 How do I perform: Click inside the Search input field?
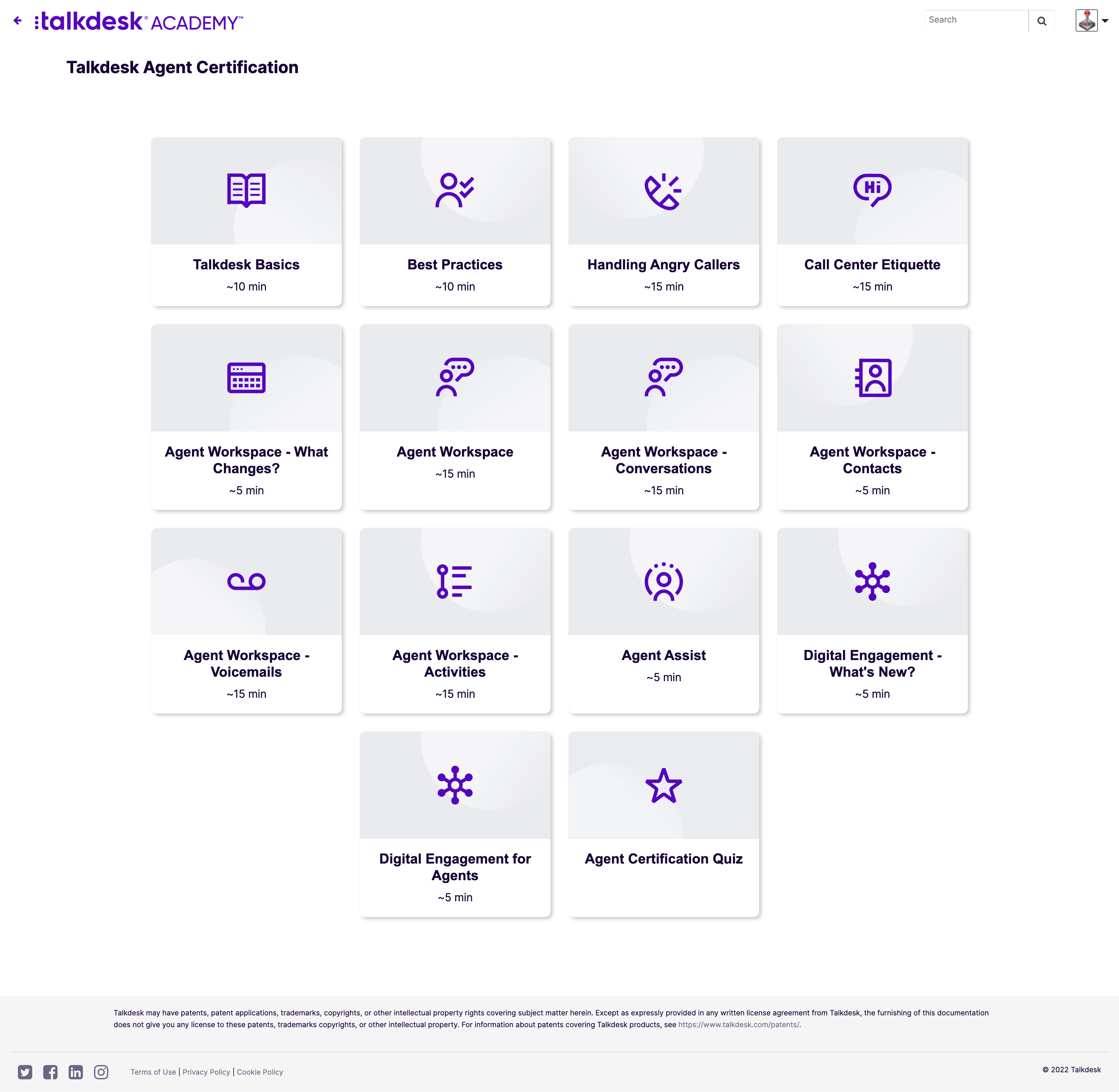[x=975, y=20]
